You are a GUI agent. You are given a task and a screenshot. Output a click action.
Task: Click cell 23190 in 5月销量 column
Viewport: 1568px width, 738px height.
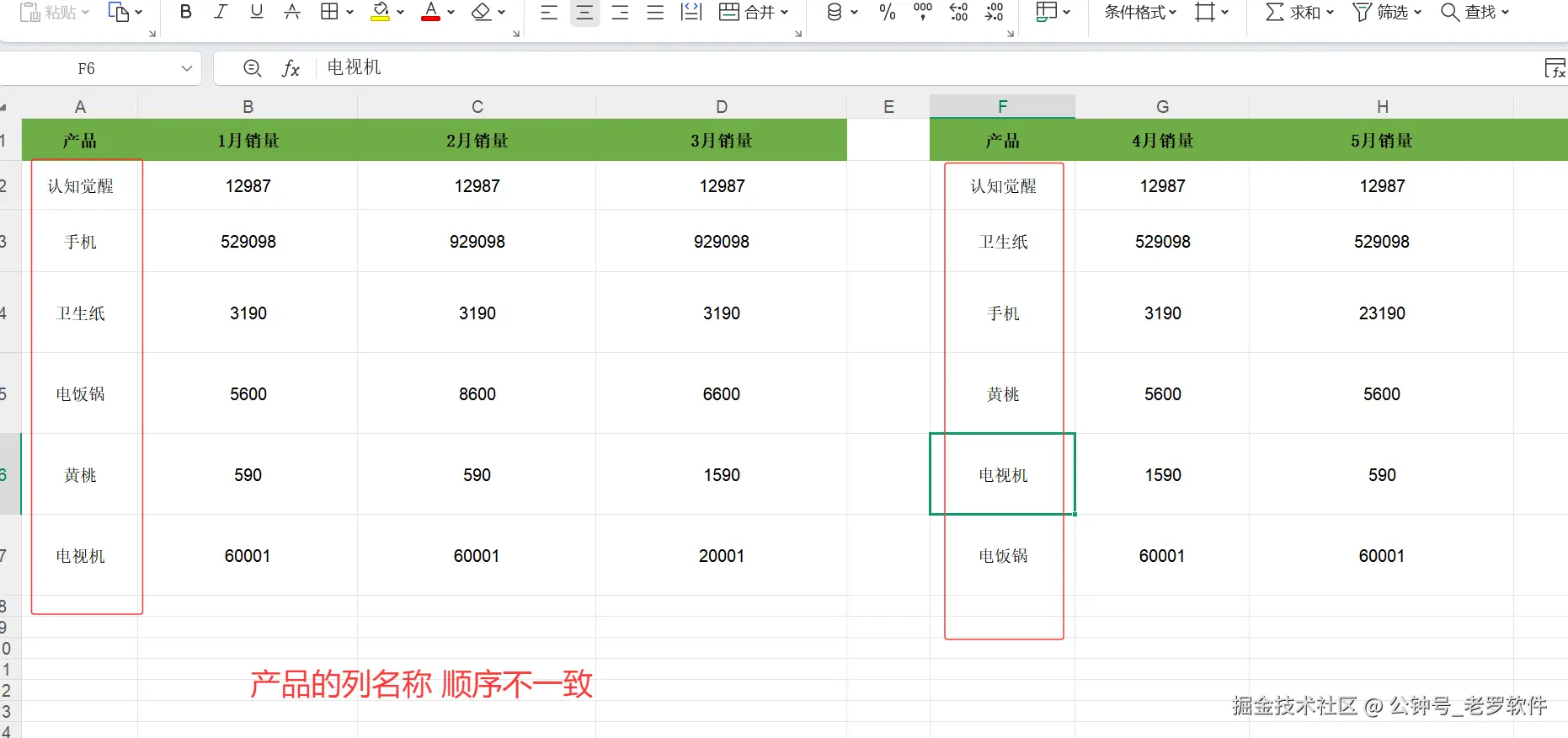(1382, 313)
